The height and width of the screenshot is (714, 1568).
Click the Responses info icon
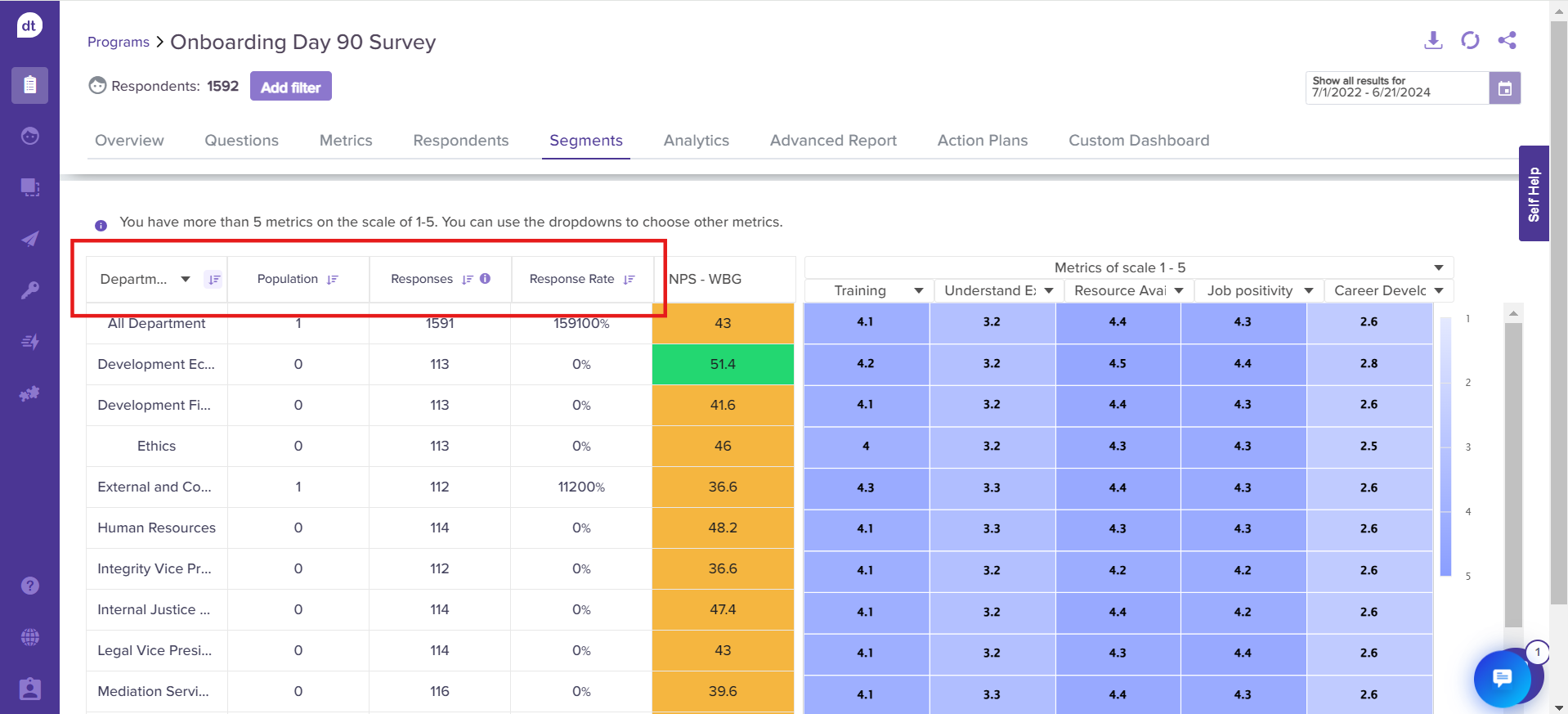click(x=486, y=279)
